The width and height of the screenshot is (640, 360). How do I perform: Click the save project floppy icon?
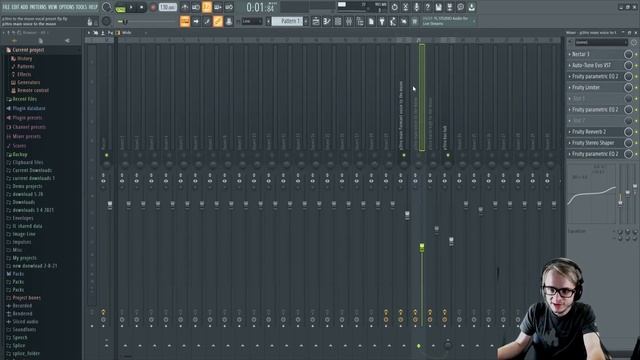pos(438,7)
